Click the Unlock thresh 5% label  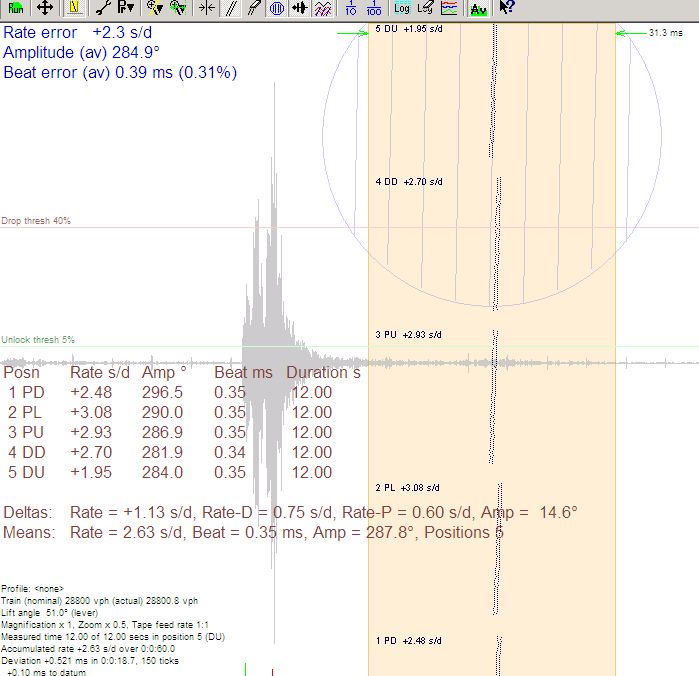38,340
